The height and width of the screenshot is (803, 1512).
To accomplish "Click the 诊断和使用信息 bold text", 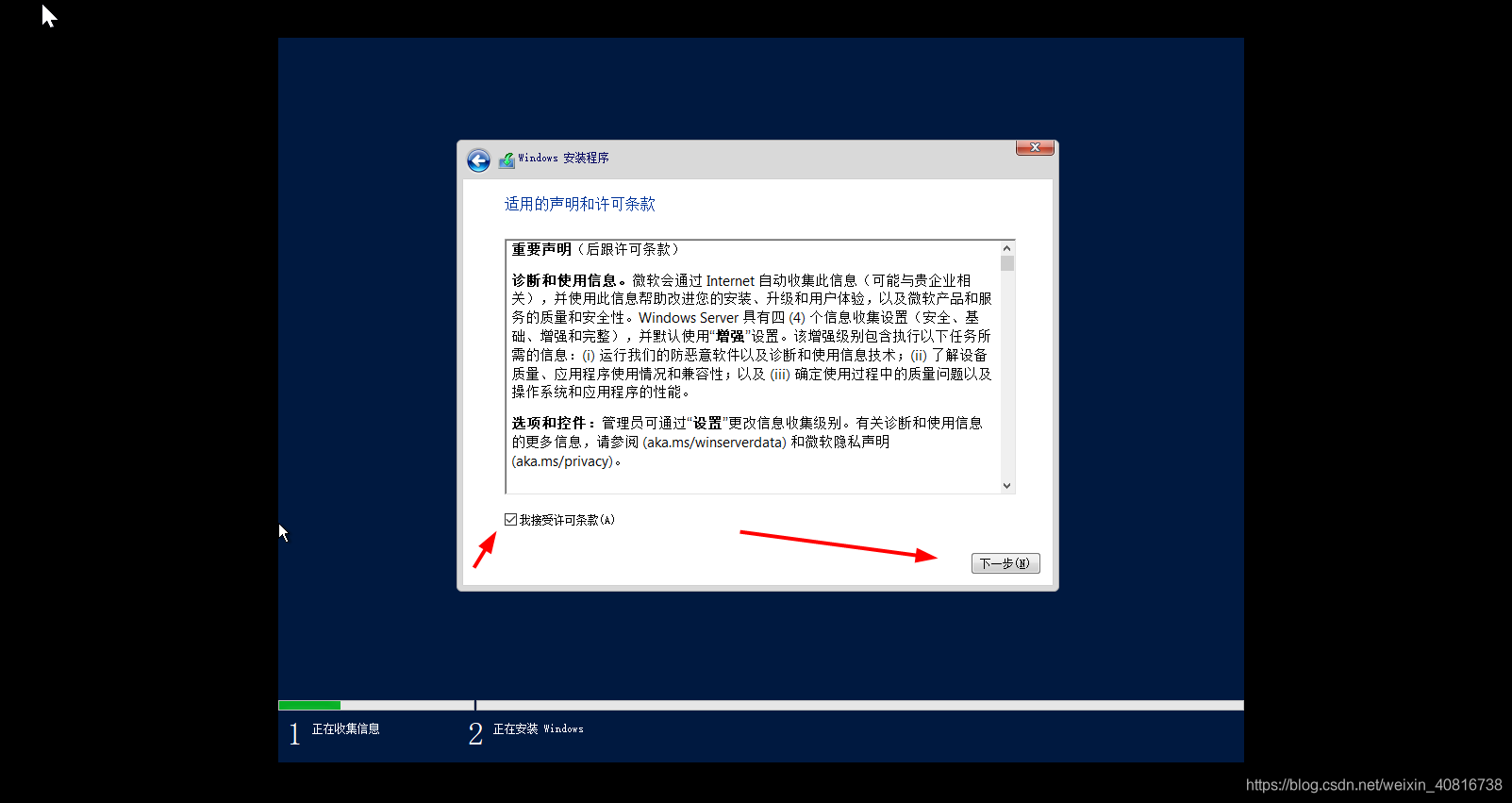I will tap(564, 280).
